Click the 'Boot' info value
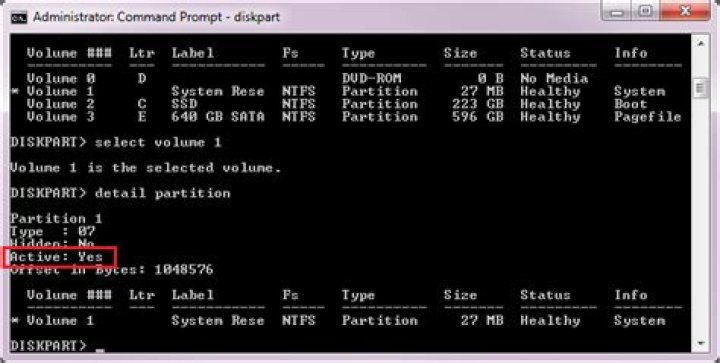 point(630,104)
